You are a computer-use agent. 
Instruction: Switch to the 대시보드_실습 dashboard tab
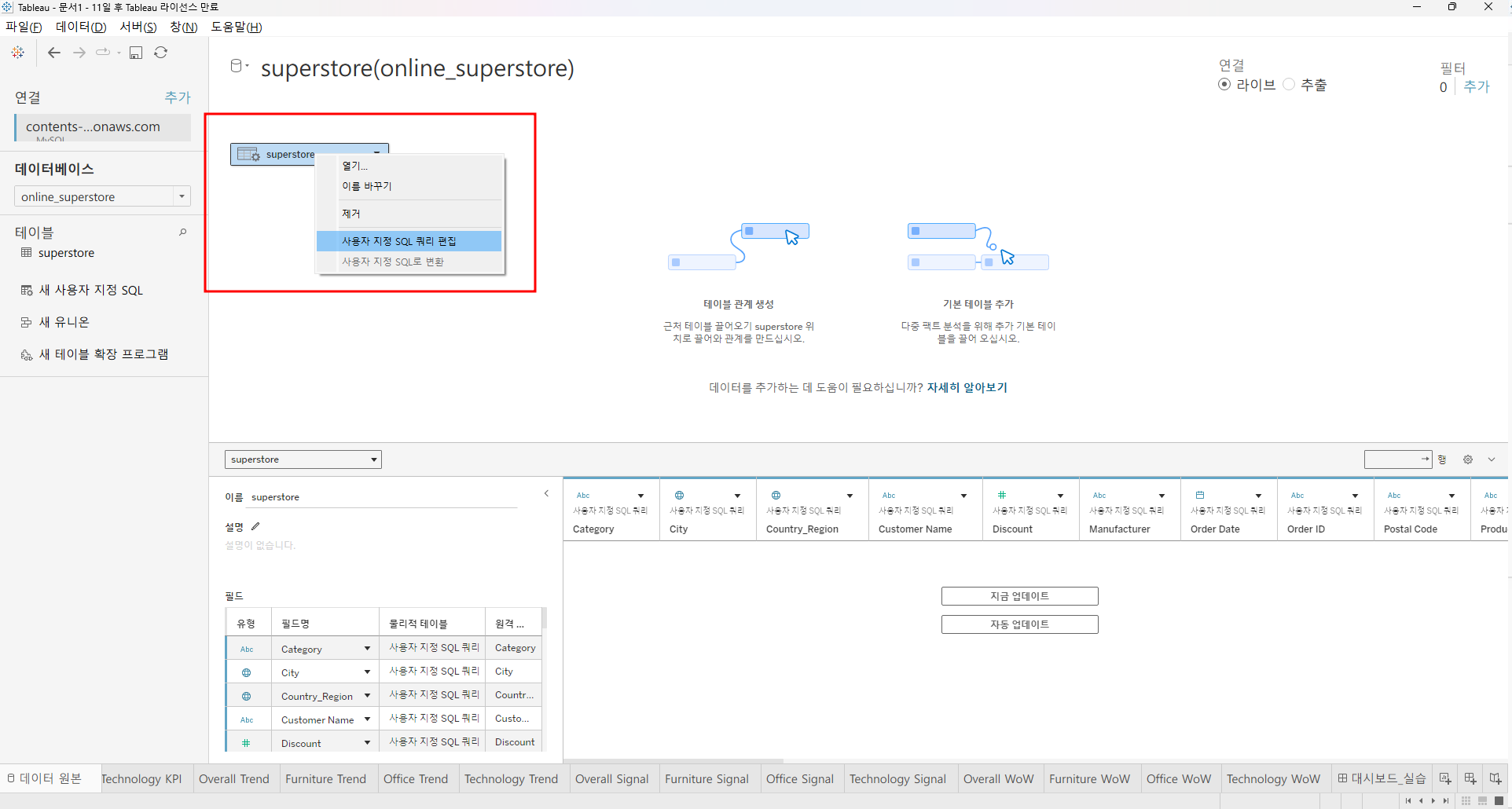coord(1382,778)
